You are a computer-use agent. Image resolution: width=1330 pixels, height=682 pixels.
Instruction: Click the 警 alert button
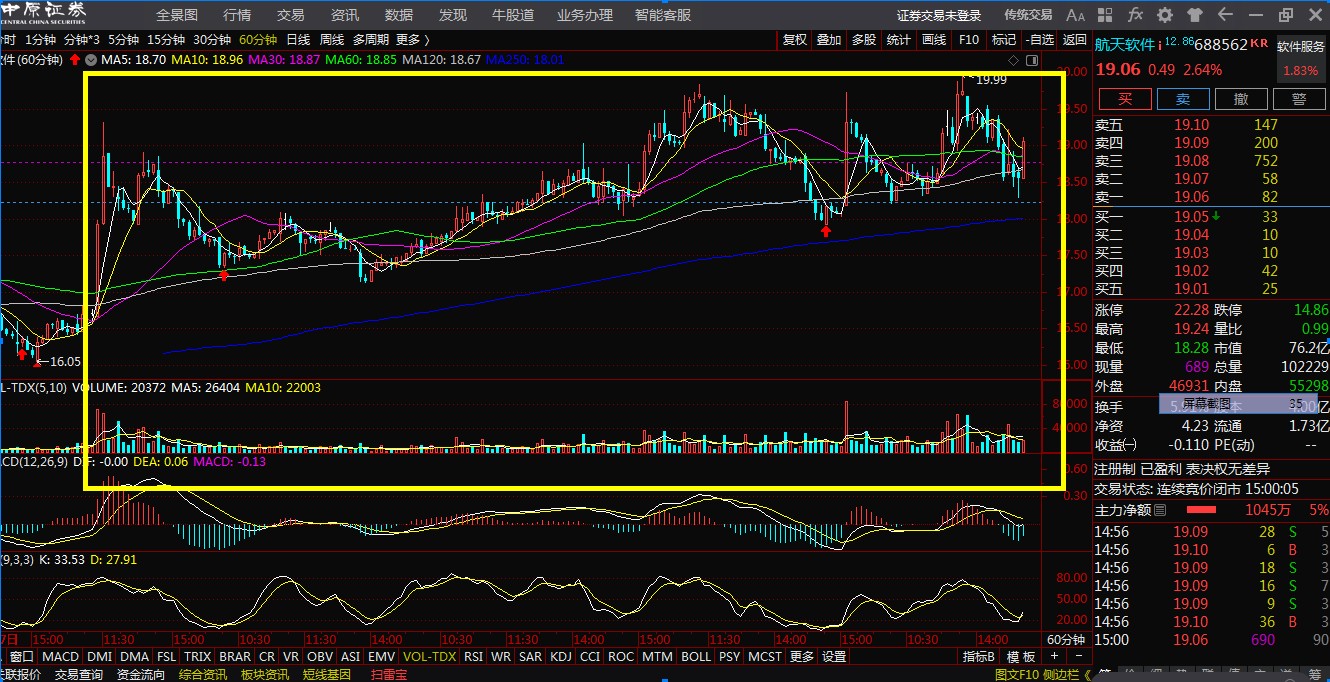pyautogui.click(x=1299, y=98)
